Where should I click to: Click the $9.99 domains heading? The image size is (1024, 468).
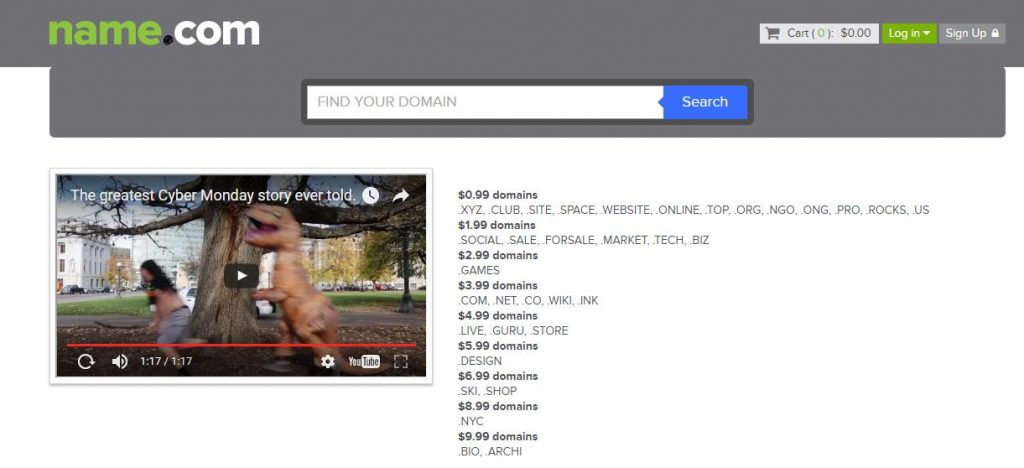coord(498,437)
